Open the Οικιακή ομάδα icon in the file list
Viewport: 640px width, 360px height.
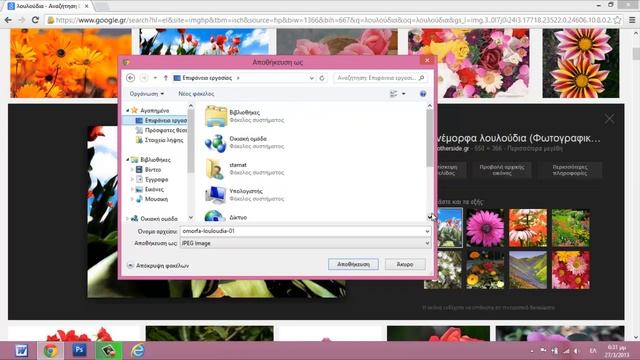point(216,142)
